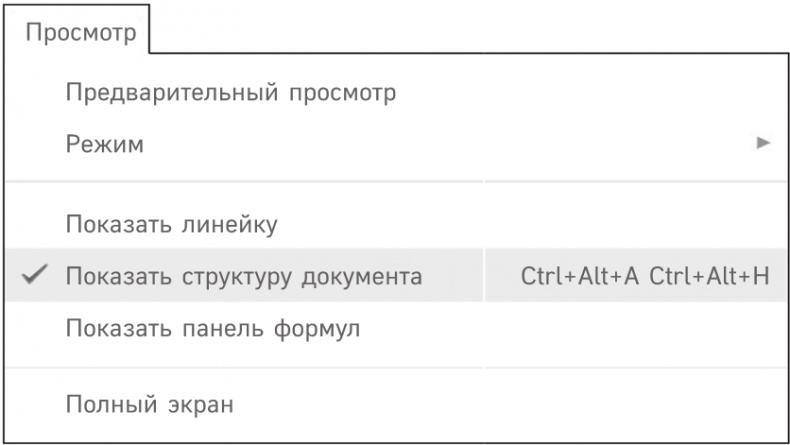Show the ruler with Показать линейку

[x=171, y=223]
